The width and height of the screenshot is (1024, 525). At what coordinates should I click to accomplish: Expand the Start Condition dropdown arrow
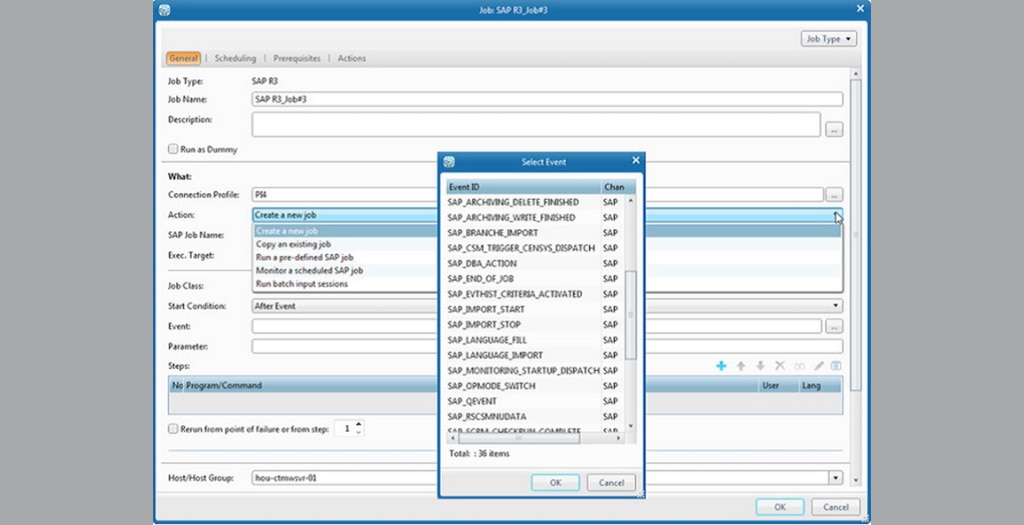click(835, 306)
